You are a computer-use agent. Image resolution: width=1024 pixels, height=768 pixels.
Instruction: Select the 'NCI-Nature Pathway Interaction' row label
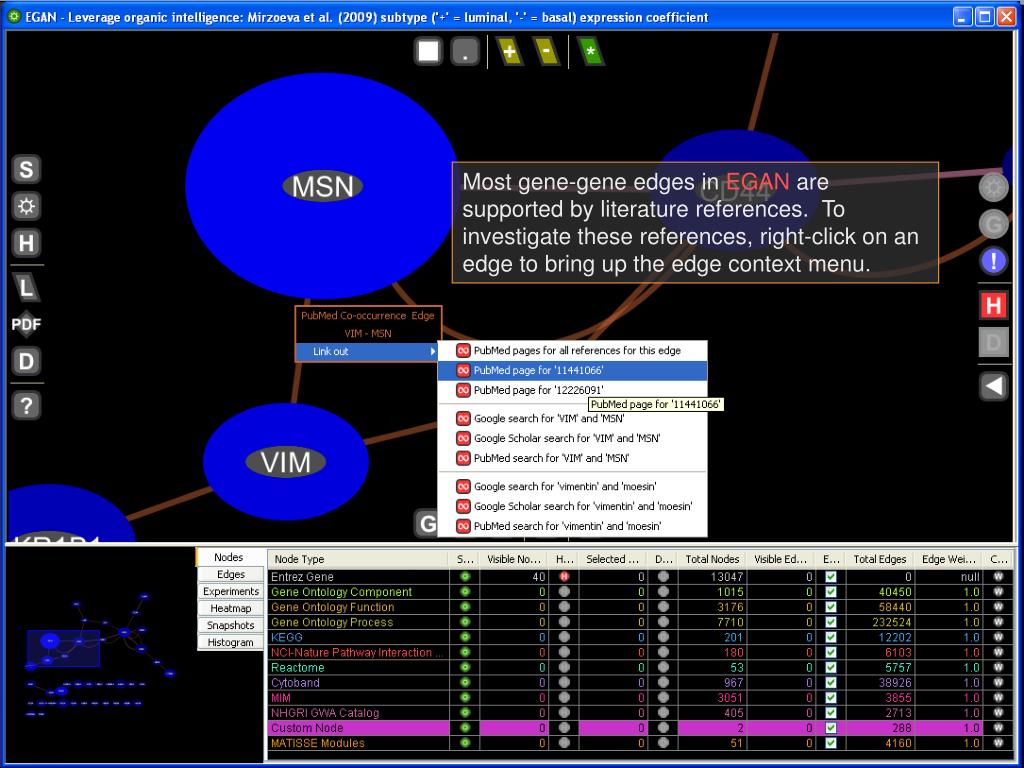pyautogui.click(x=357, y=652)
